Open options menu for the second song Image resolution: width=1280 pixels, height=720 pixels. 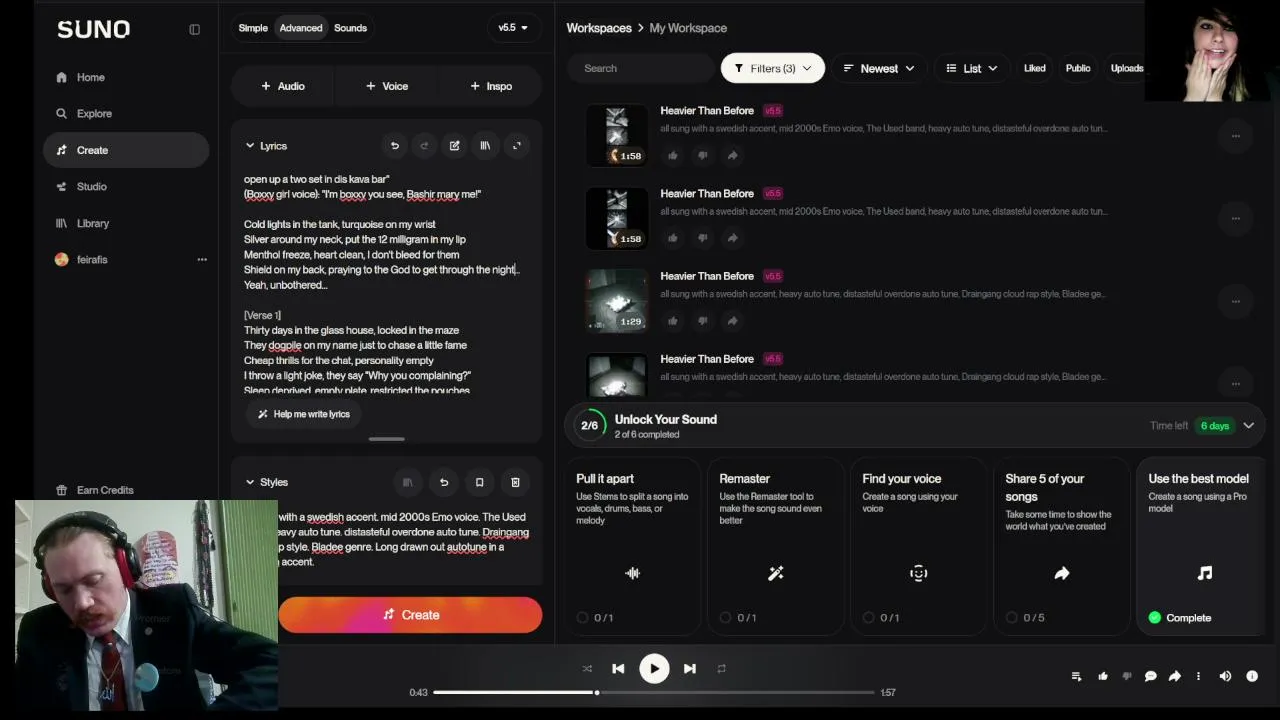pos(1236,218)
